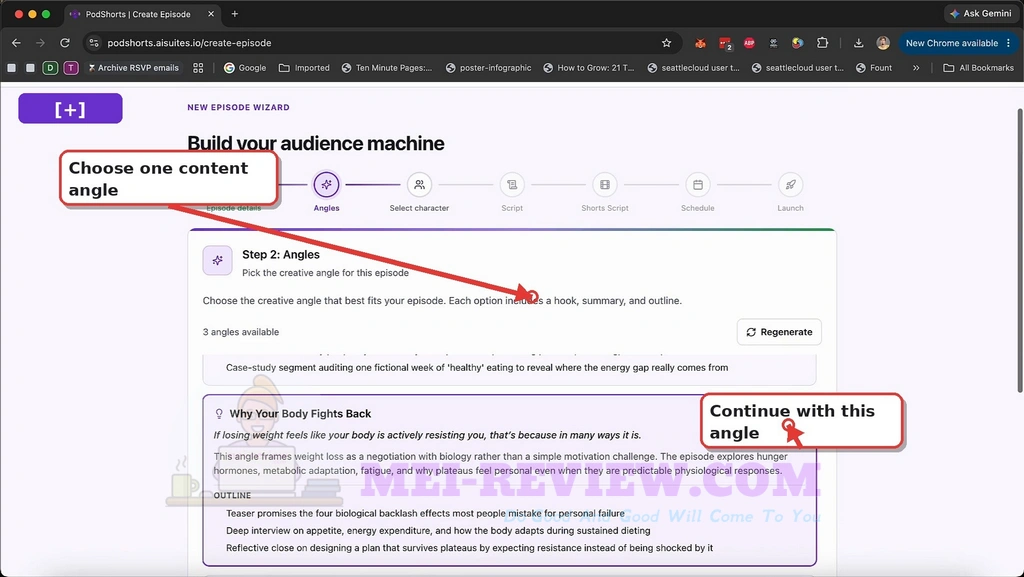The width and height of the screenshot is (1024, 577).
Task: Click the purple [+] button
Action: [x=71, y=108]
